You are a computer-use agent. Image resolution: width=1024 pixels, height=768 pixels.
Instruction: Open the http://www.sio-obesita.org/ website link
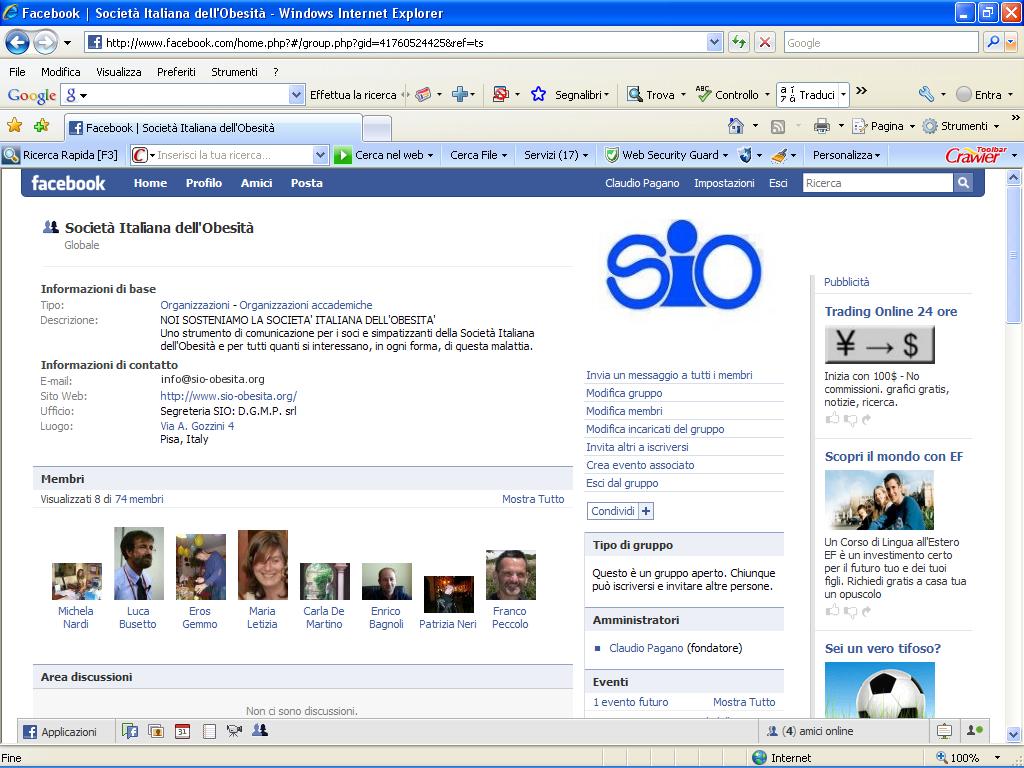tap(229, 396)
